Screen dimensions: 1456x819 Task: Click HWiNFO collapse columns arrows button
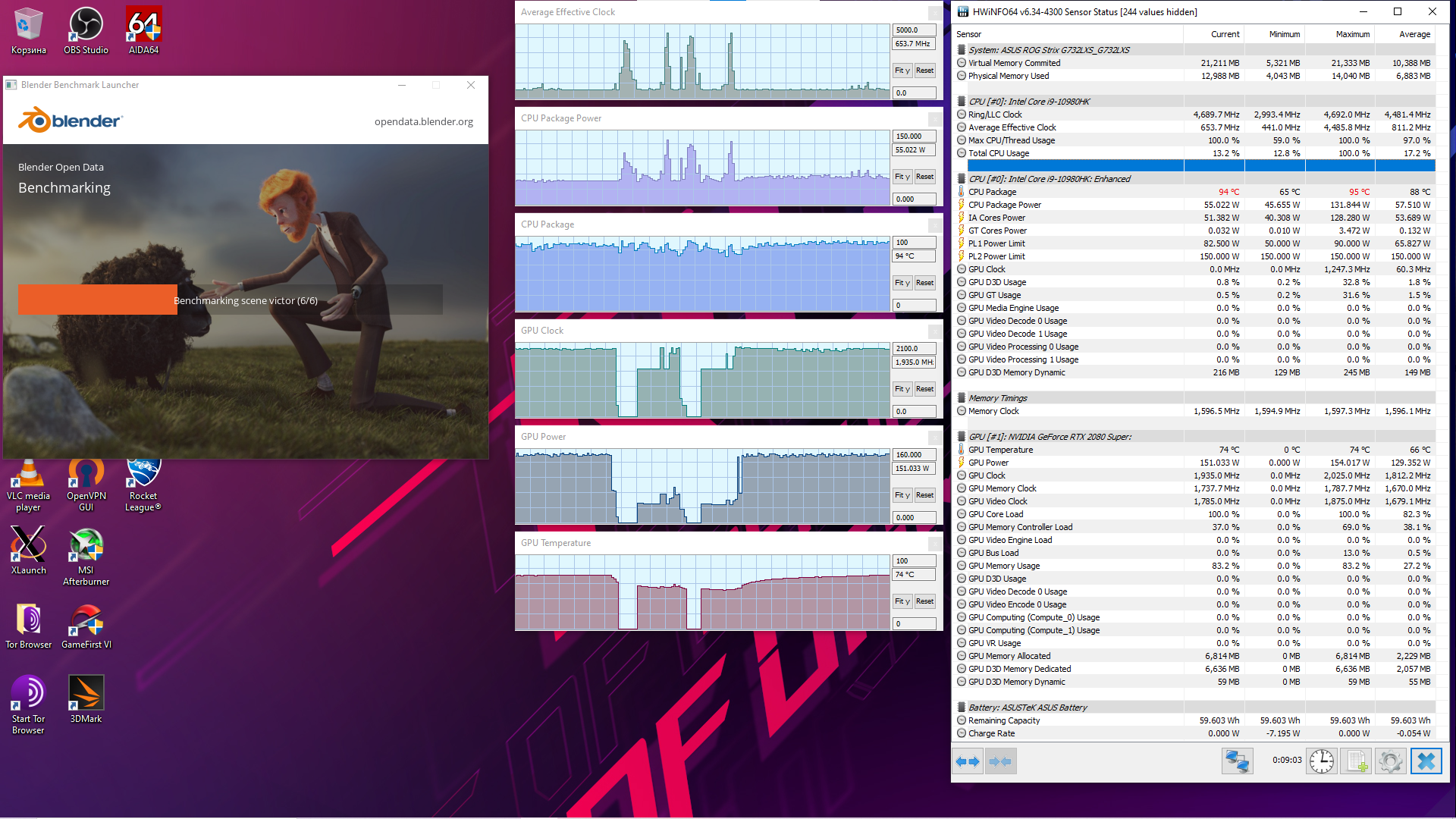(x=1000, y=761)
